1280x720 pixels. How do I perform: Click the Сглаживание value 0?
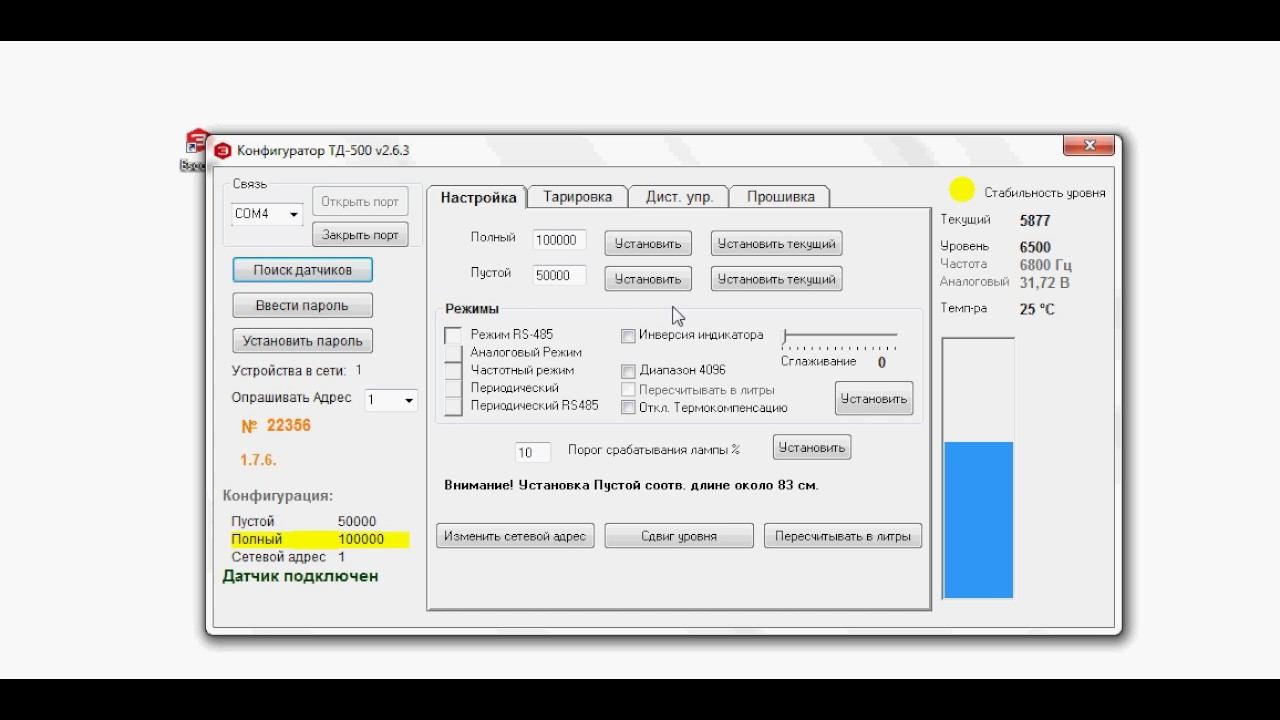click(881, 362)
